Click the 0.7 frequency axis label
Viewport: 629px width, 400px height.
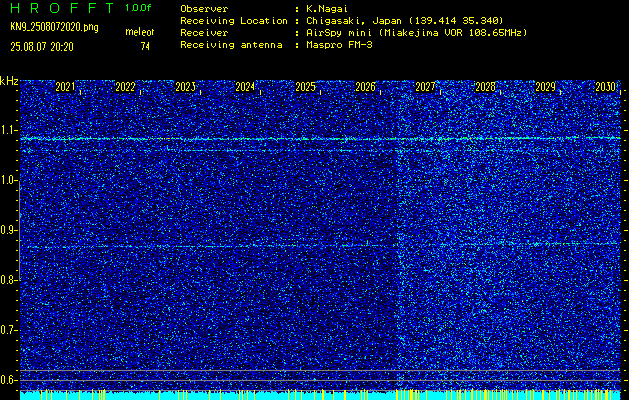pos(8,330)
